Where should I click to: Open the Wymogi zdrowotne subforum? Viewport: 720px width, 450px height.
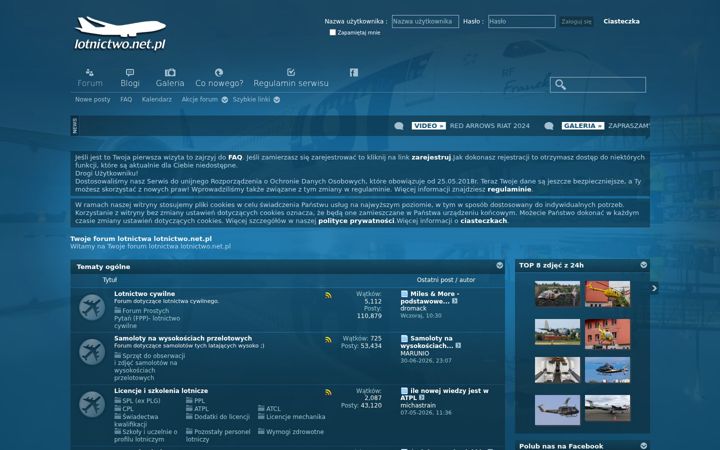[x=295, y=432]
